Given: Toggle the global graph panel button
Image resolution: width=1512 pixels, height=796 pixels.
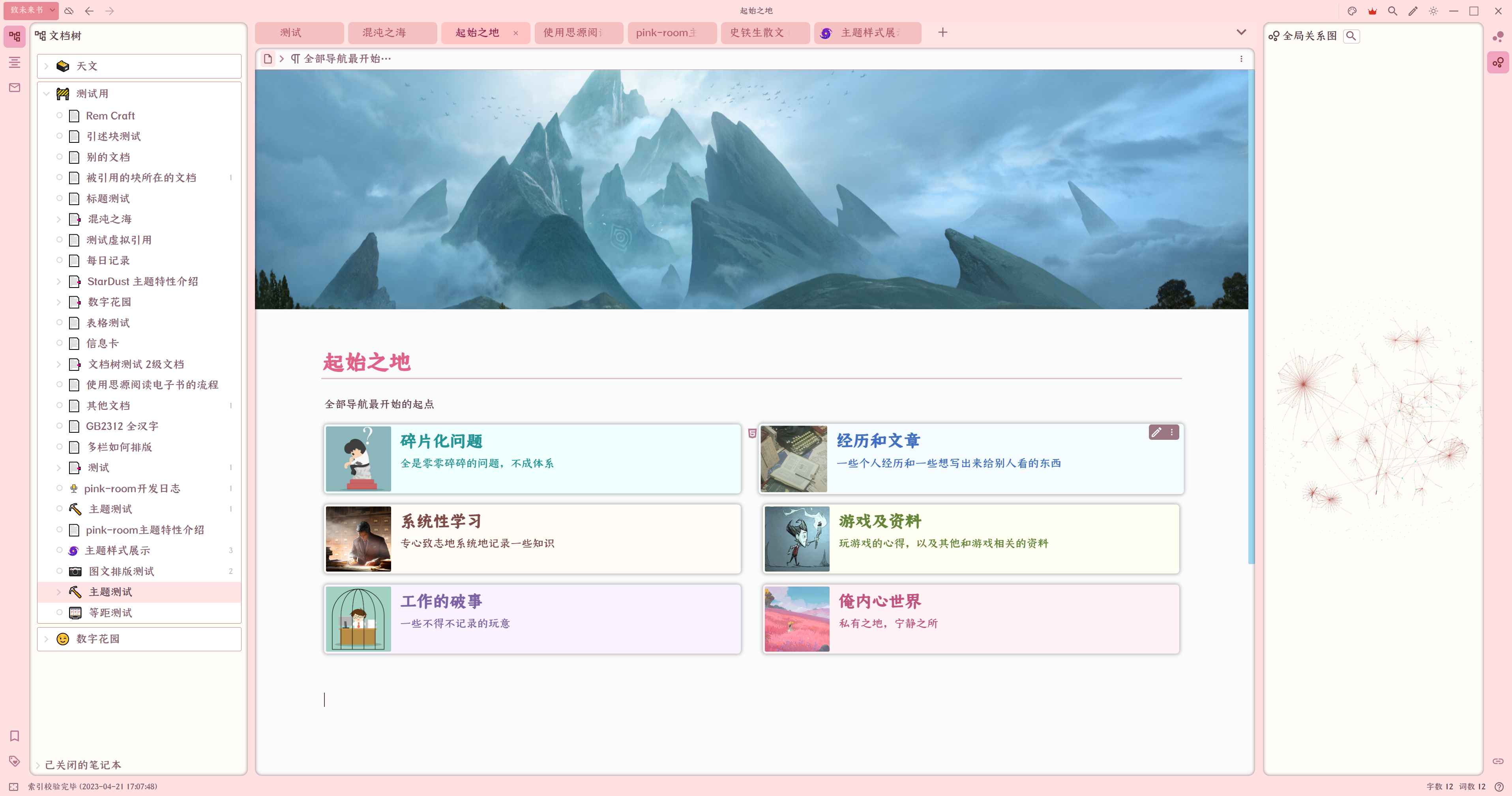Looking at the screenshot, I should pos(1498,62).
